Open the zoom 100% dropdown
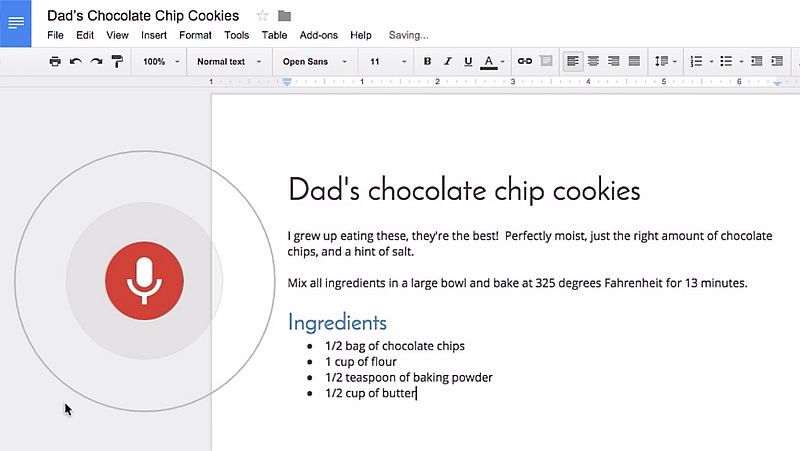The height and width of the screenshot is (451, 800). [x=161, y=62]
